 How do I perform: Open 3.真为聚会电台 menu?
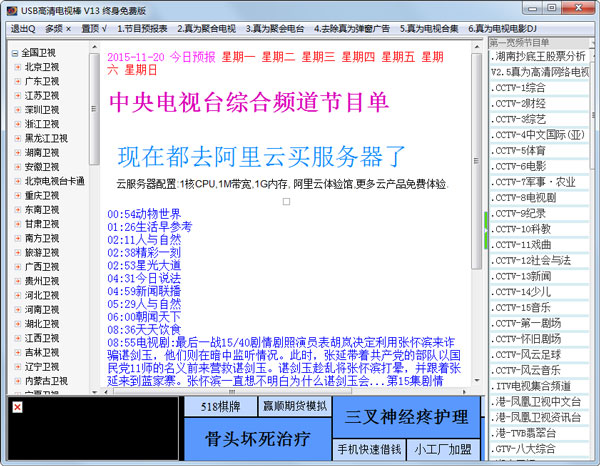[275, 29]
